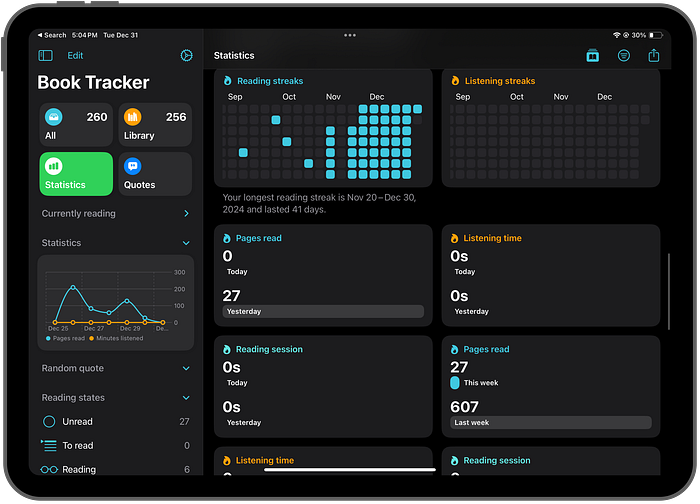
Task: Open the settings gear icon in sidebar
Action: coord(186,55)
